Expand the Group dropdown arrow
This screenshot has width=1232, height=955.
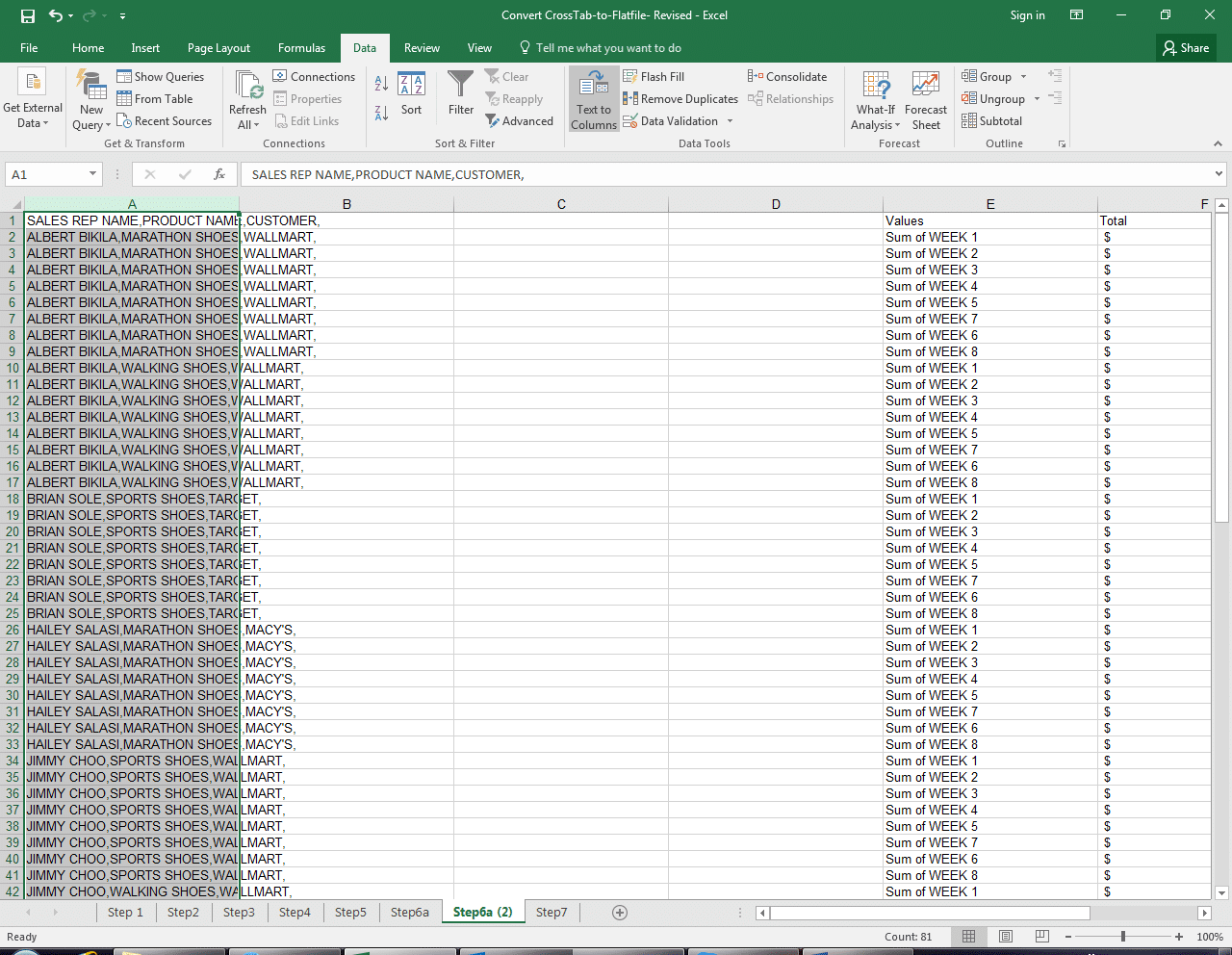[1024, 77]
